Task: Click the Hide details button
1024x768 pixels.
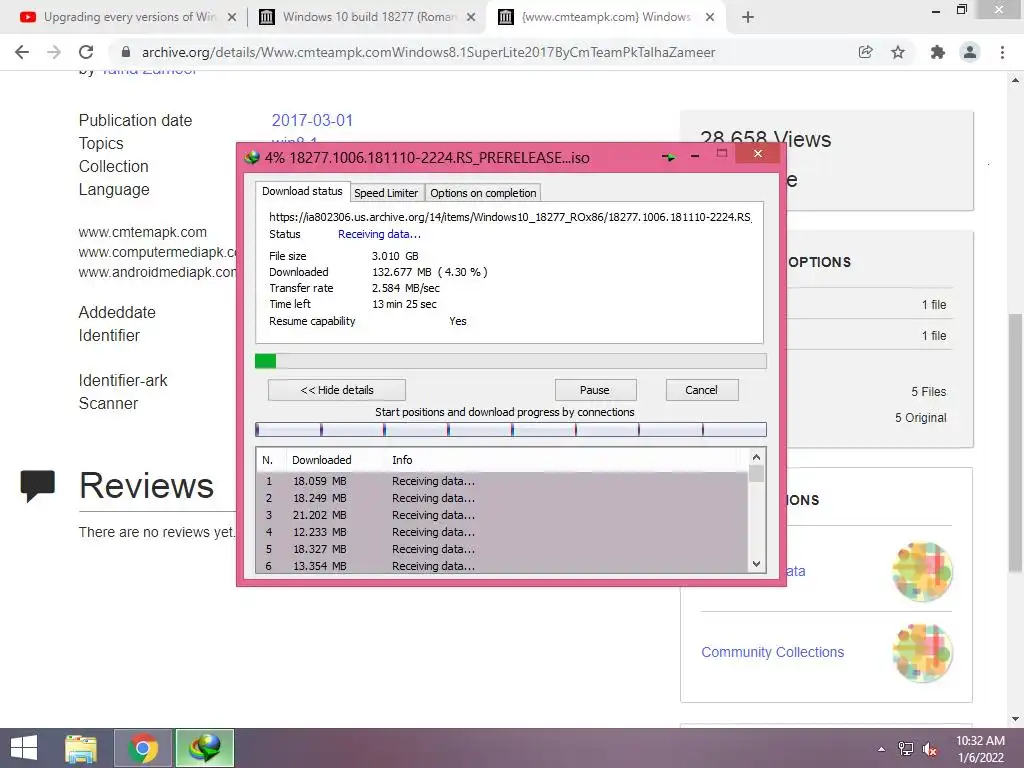Action: coord(337,390)
